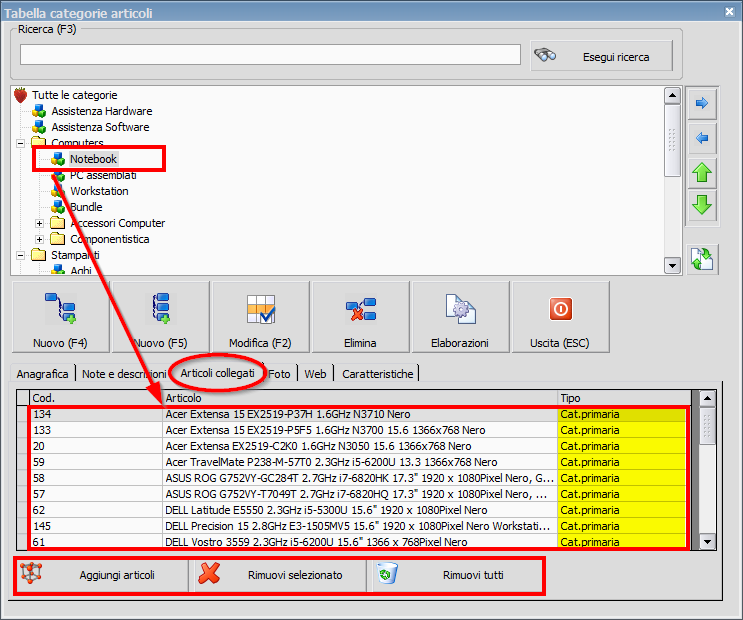
Task: Select row ASUS ROG G752VY-GC284T
Action: coord(358,478)
